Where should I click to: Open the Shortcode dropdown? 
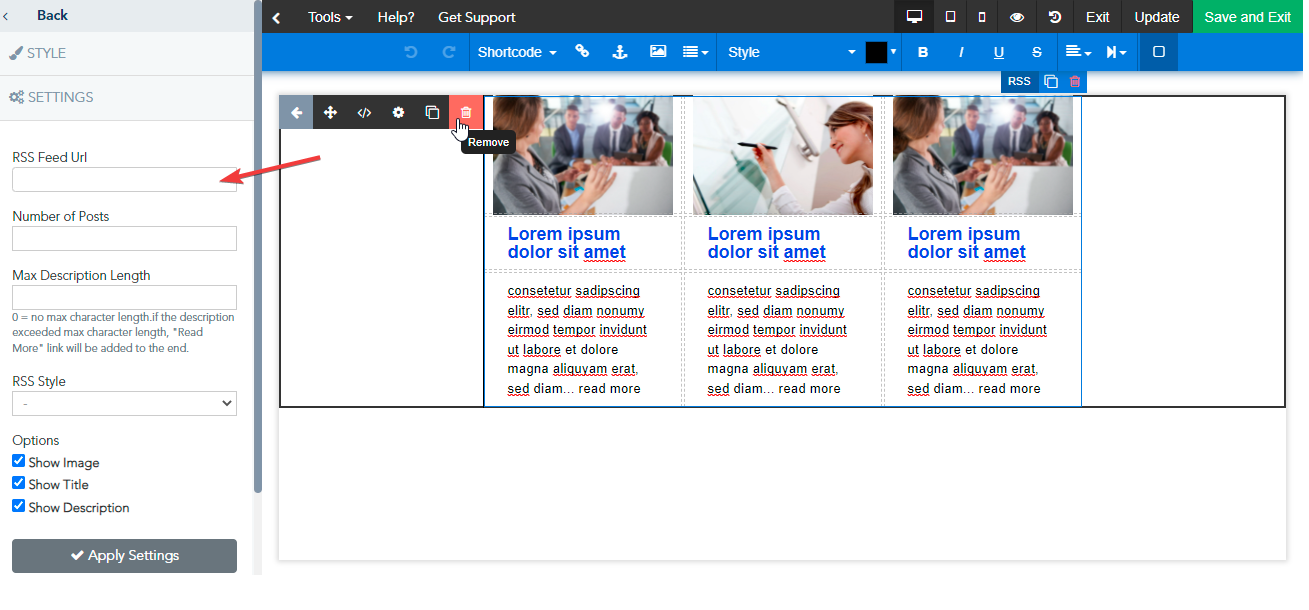coord(517,52)
